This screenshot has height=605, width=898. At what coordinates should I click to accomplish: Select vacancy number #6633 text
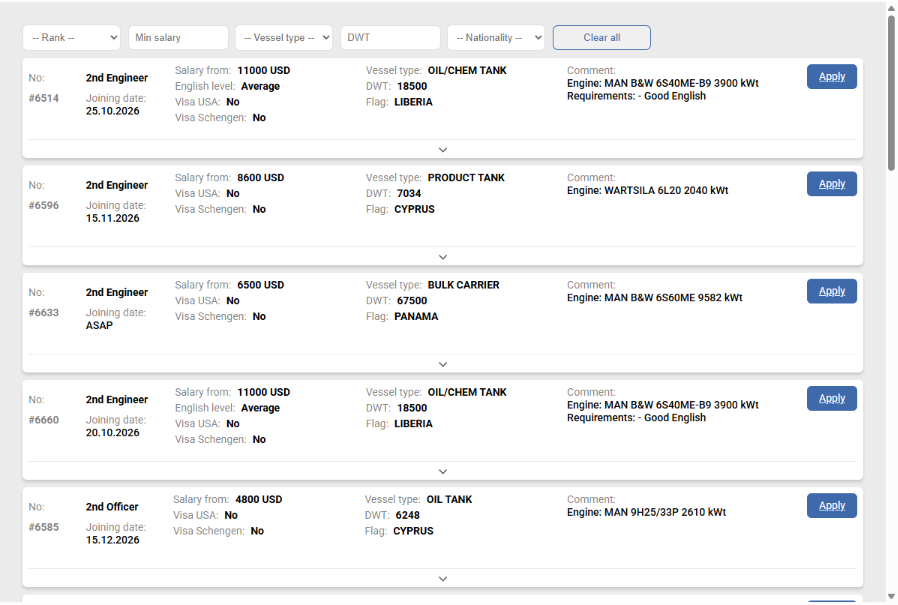pyautogui.click(x=44, y=312)
